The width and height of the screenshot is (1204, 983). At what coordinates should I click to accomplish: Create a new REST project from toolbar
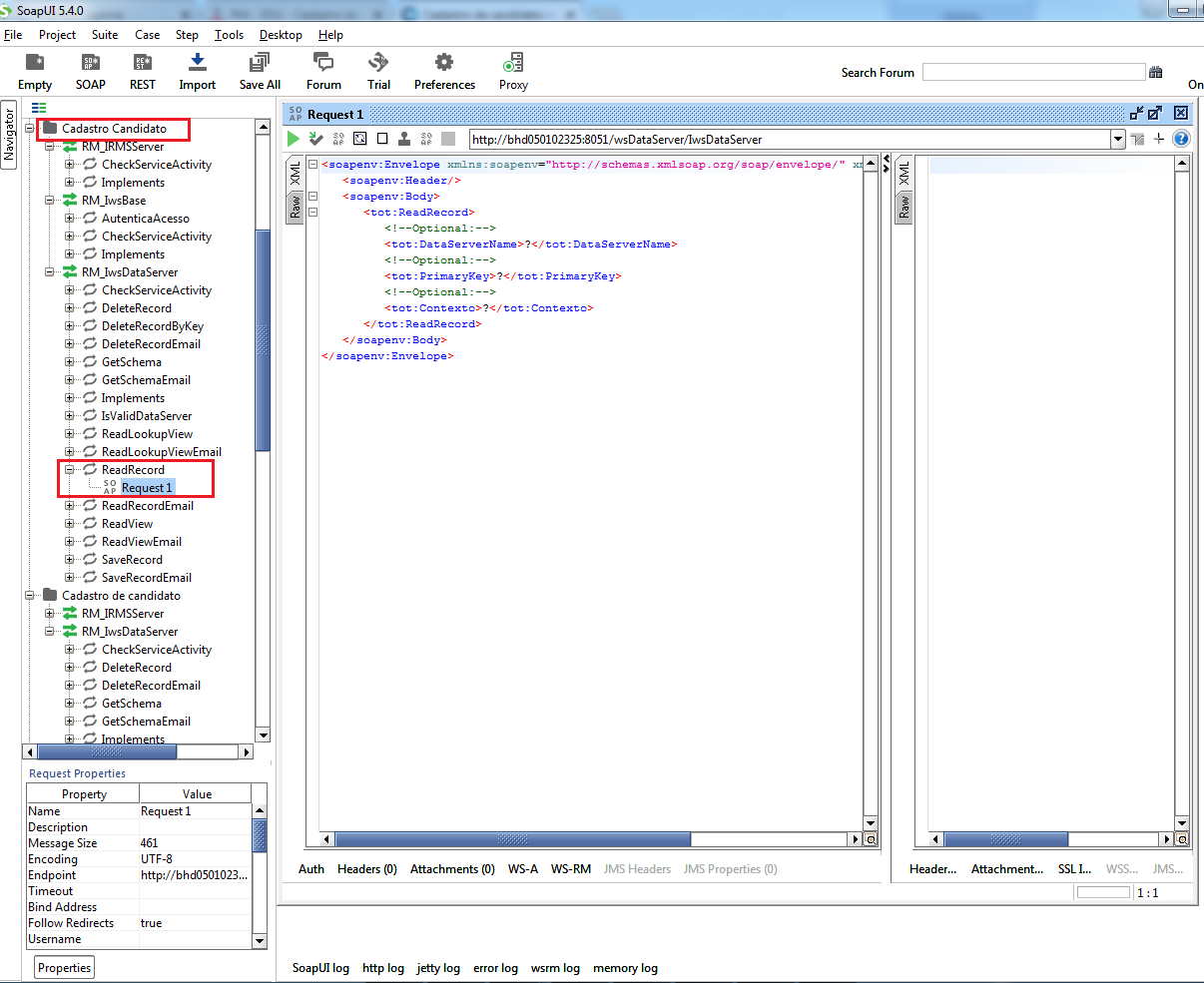click(143, 62)
